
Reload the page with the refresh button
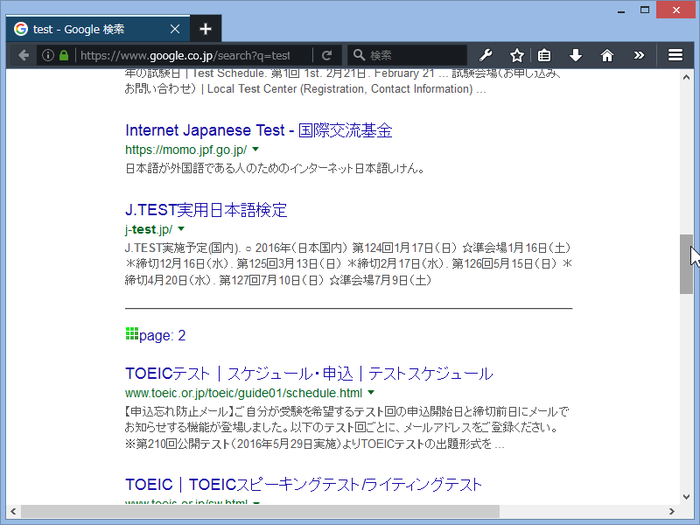tap(326, 55)
